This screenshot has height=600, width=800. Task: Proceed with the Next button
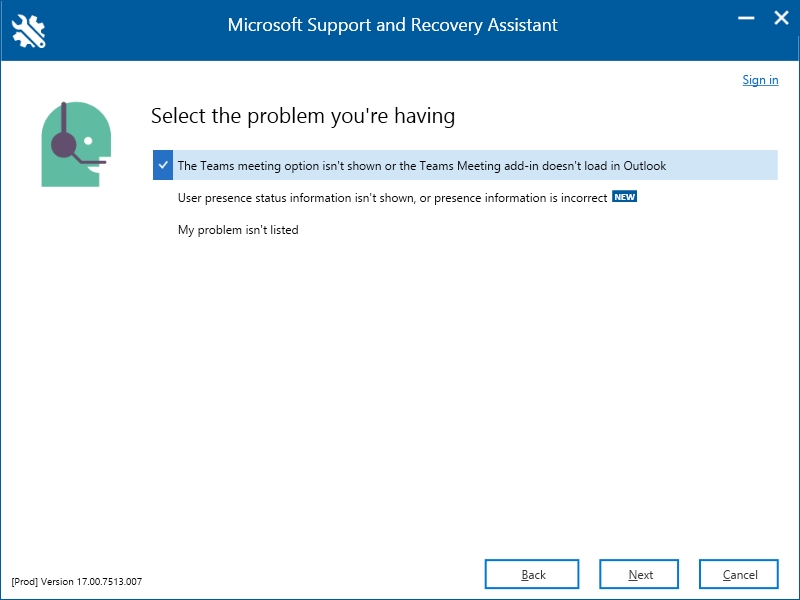640,574
